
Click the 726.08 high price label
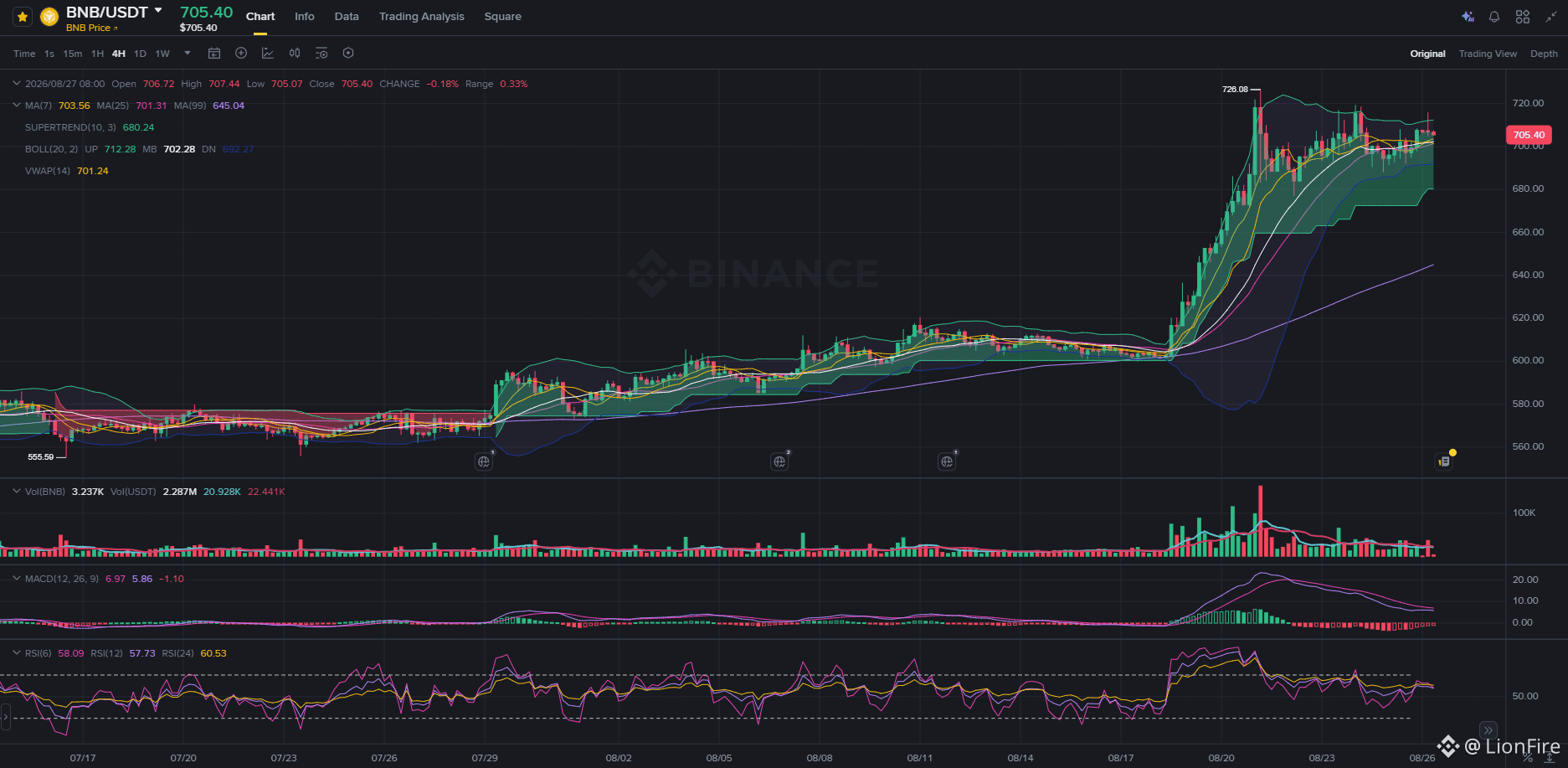pyautogui.click(x=1235, y=90)
